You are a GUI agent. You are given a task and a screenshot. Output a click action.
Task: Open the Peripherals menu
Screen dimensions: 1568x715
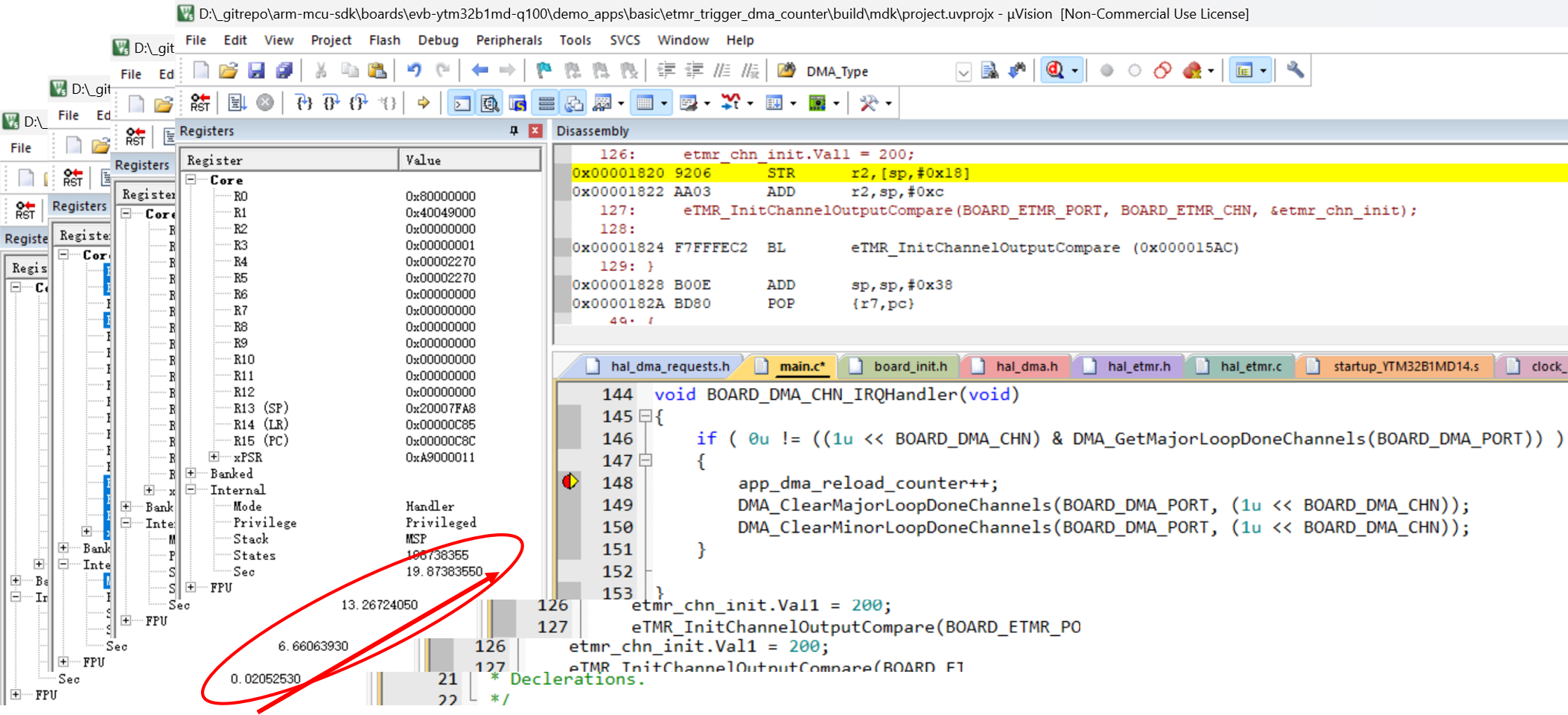[509, 40]
